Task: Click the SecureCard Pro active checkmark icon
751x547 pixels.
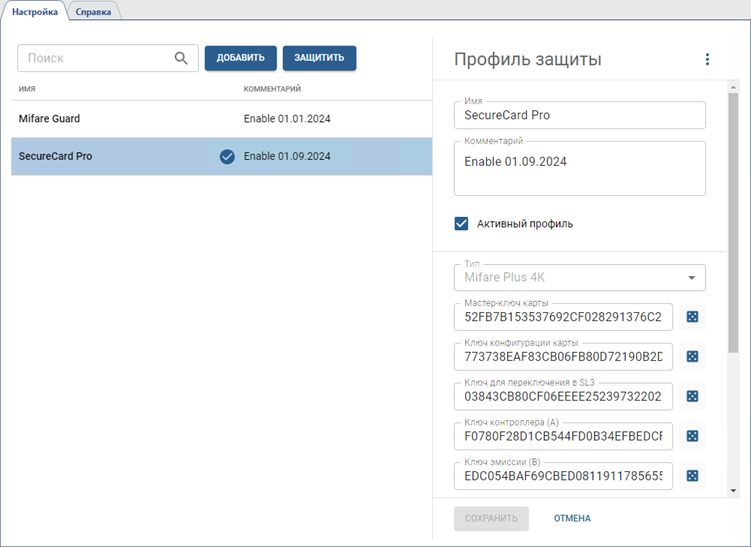Action: [x=227, y=156]
